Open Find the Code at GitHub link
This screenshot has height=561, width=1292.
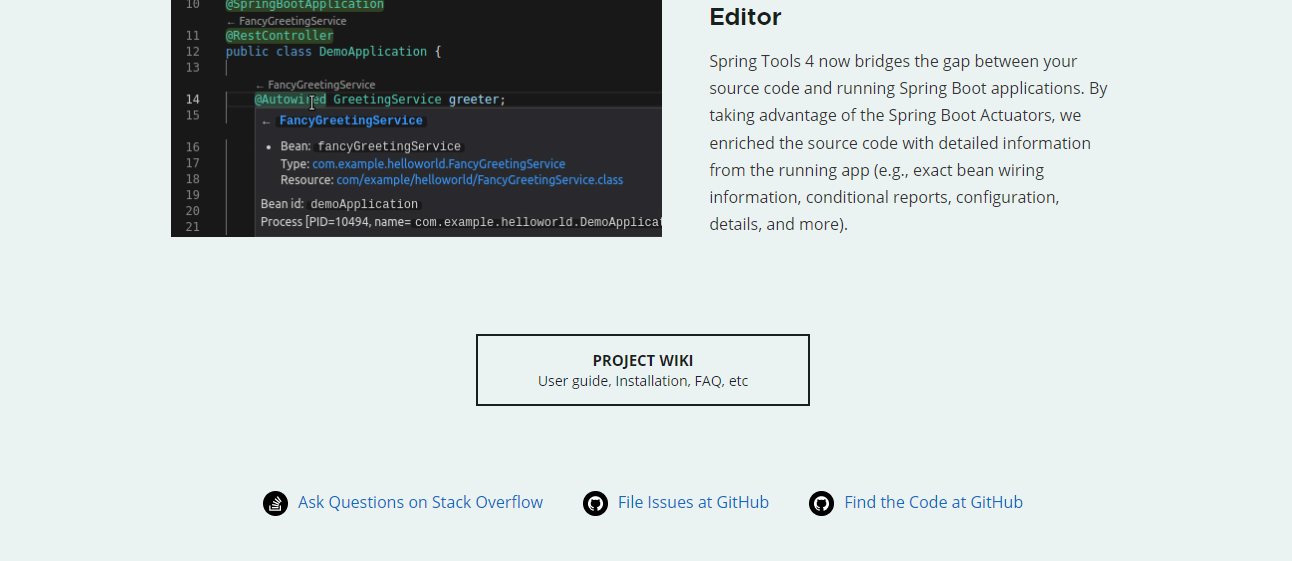coord(933,502)
